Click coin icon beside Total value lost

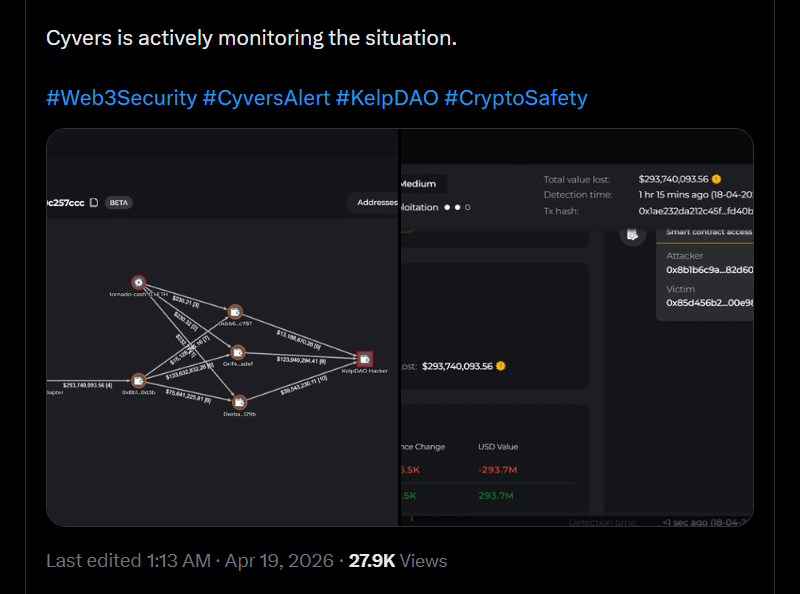coord(716,178)
